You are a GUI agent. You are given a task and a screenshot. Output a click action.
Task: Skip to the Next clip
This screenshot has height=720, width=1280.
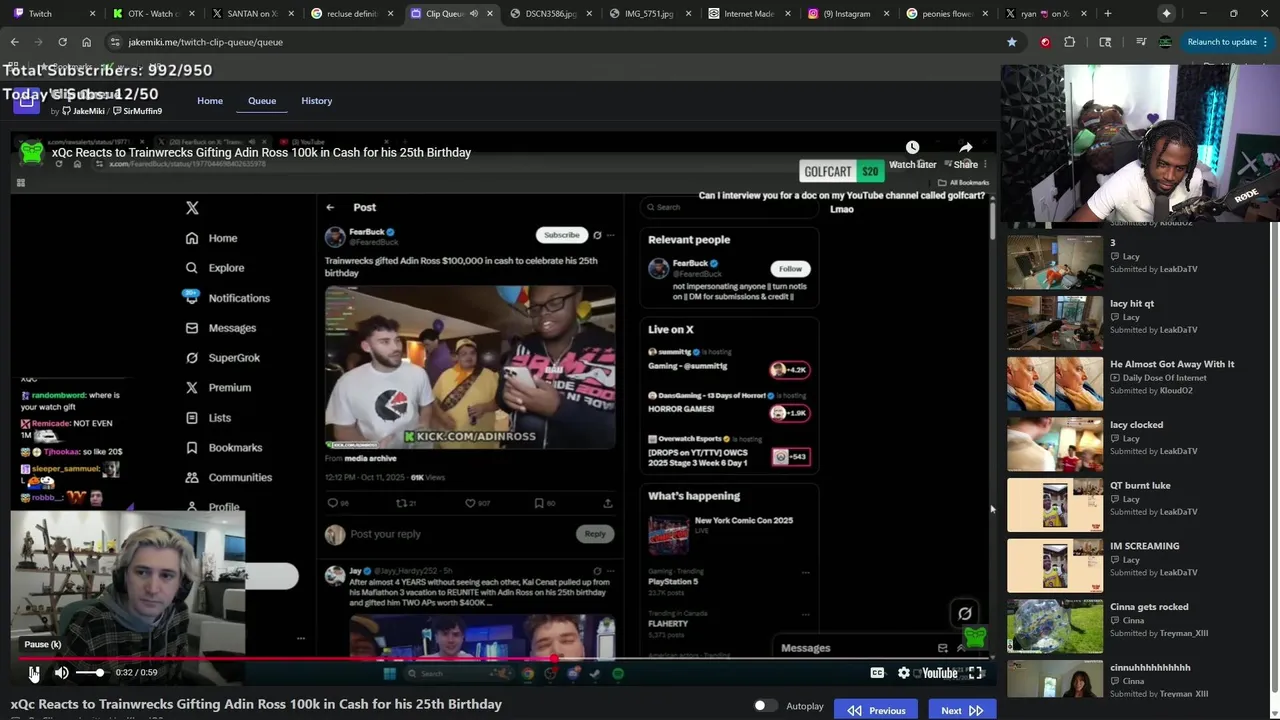[962, 710]
